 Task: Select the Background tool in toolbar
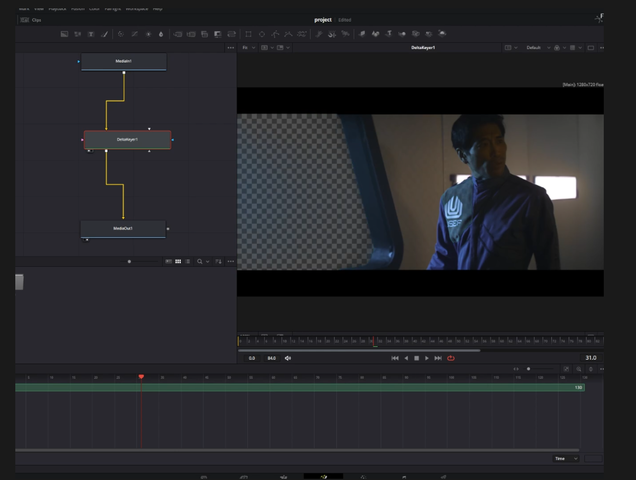tap(64, 34)
